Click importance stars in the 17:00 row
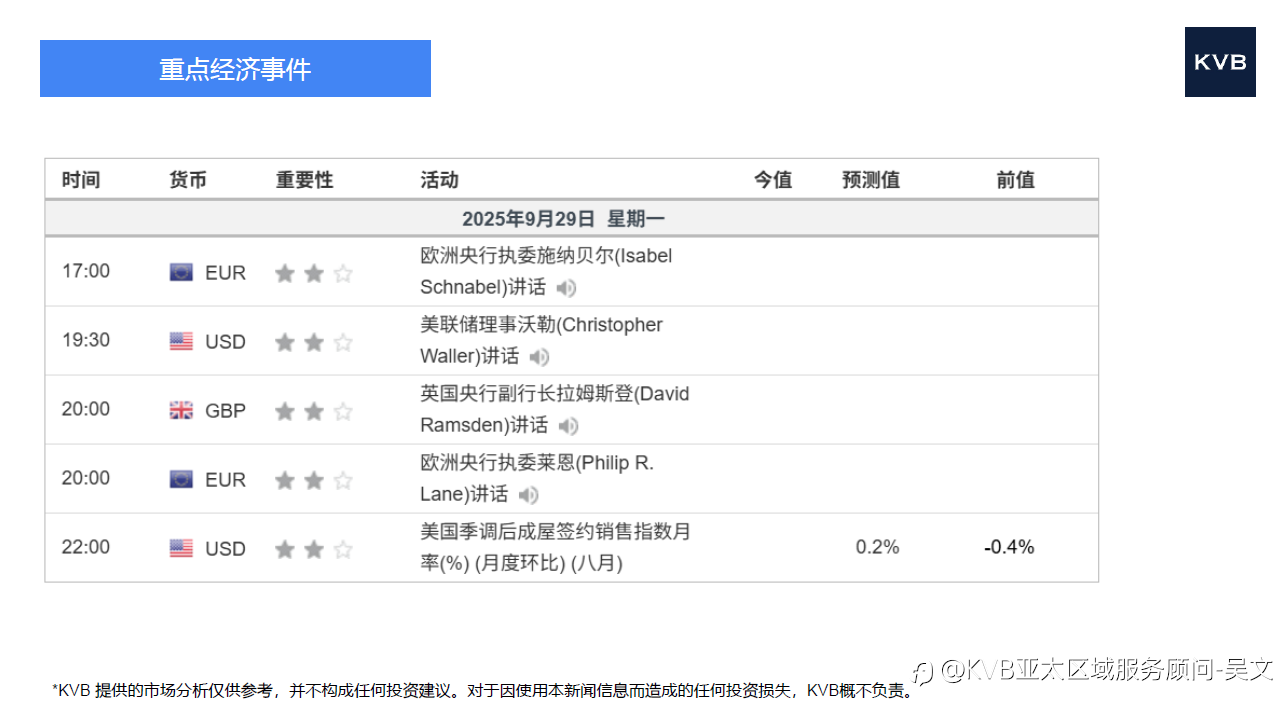 (x=314, y=273)
